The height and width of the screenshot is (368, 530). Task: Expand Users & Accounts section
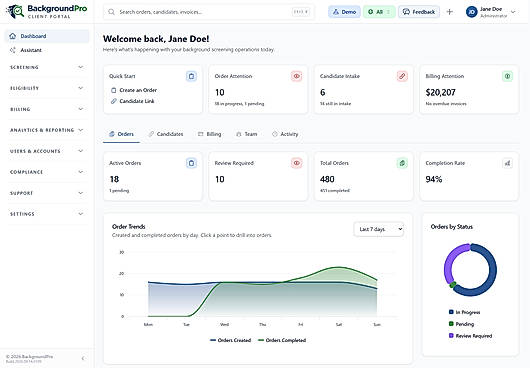point(47,151)
